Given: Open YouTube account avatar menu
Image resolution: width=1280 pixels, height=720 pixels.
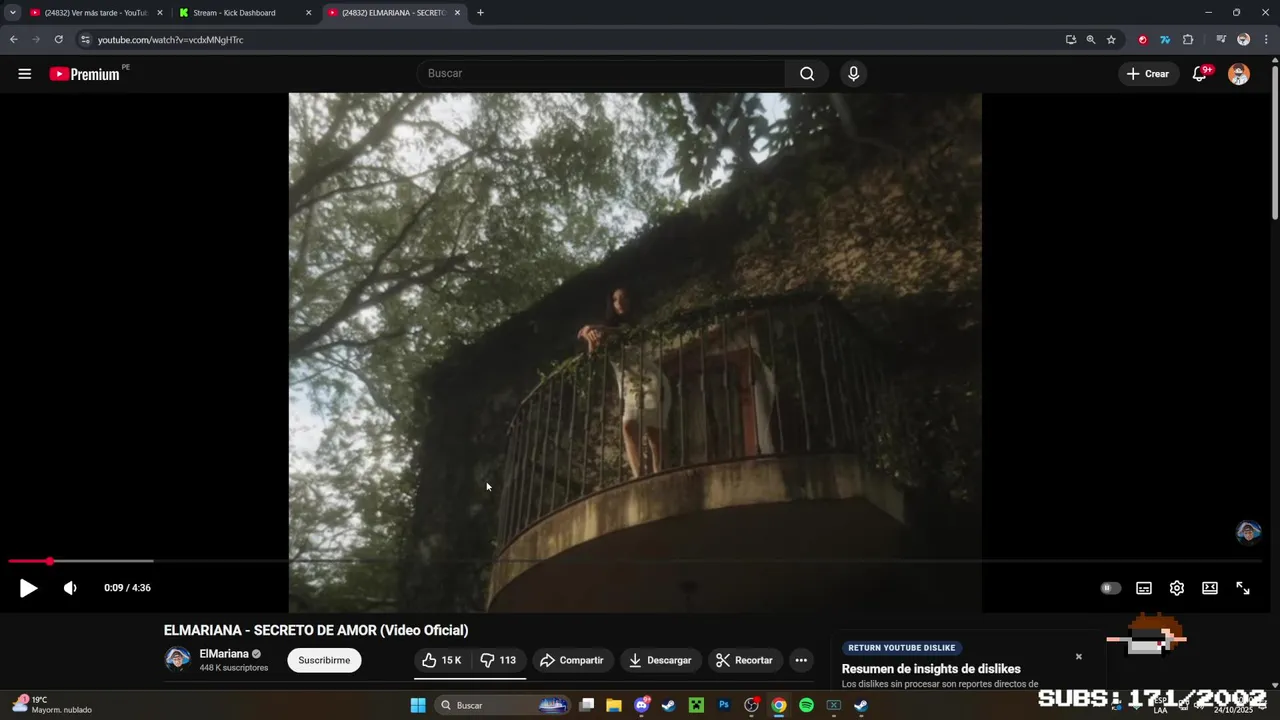Looking at the screenshot, I should click(x=1239, y=74).
